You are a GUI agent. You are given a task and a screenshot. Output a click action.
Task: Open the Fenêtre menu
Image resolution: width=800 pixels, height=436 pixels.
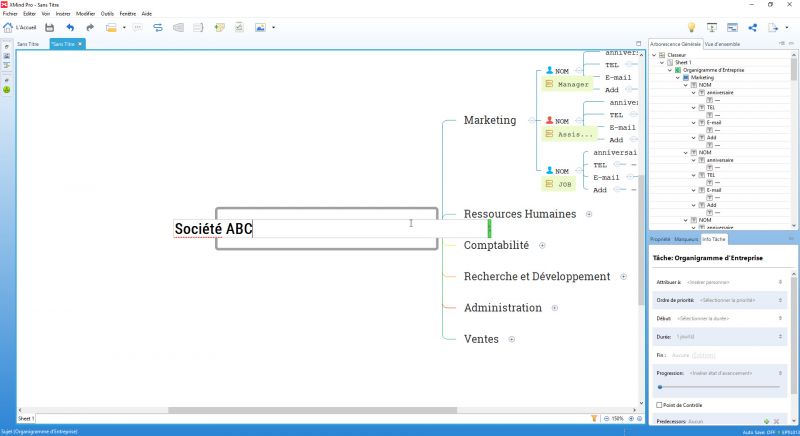(x=128, y=14)
